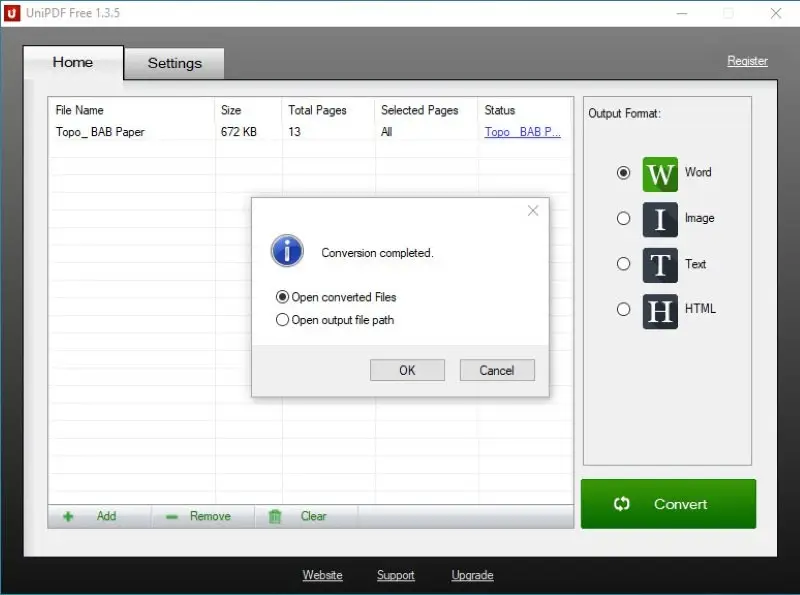Select the Topo_ BAB Paper file row
Image resolution: width=800 pixels, height=595 pixels.
click(x=310, y=132)
